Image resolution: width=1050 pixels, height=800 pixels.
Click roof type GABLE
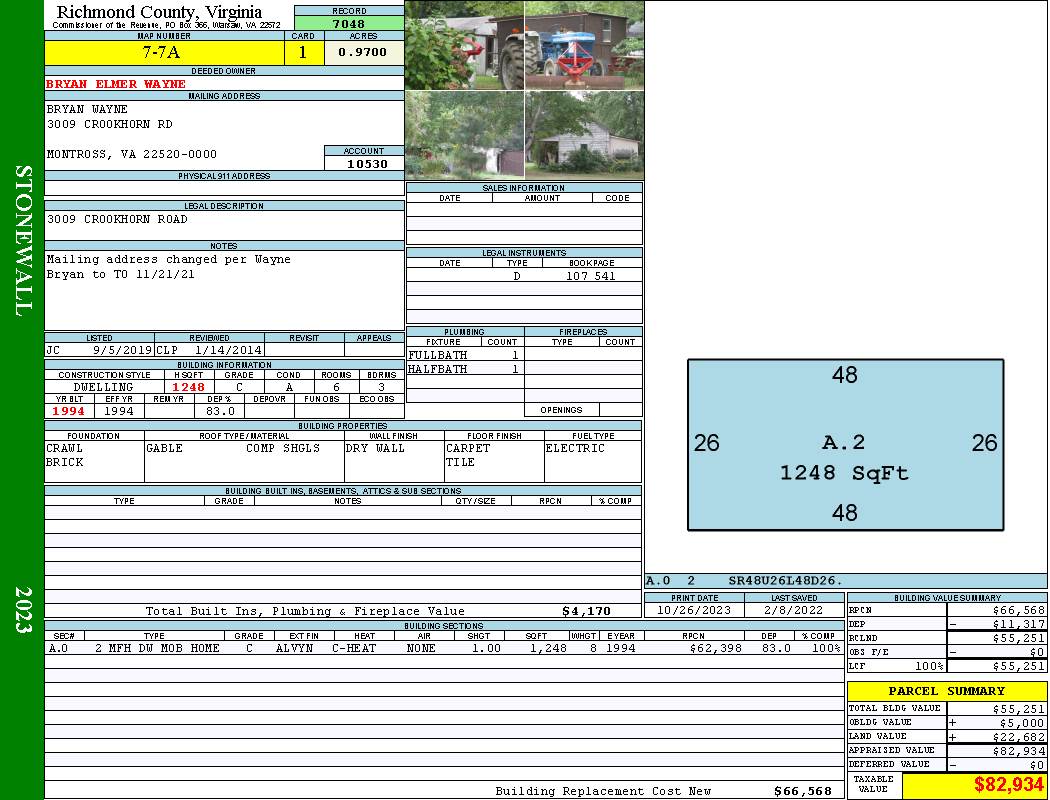pyautogui.click(x=164, y=448)
